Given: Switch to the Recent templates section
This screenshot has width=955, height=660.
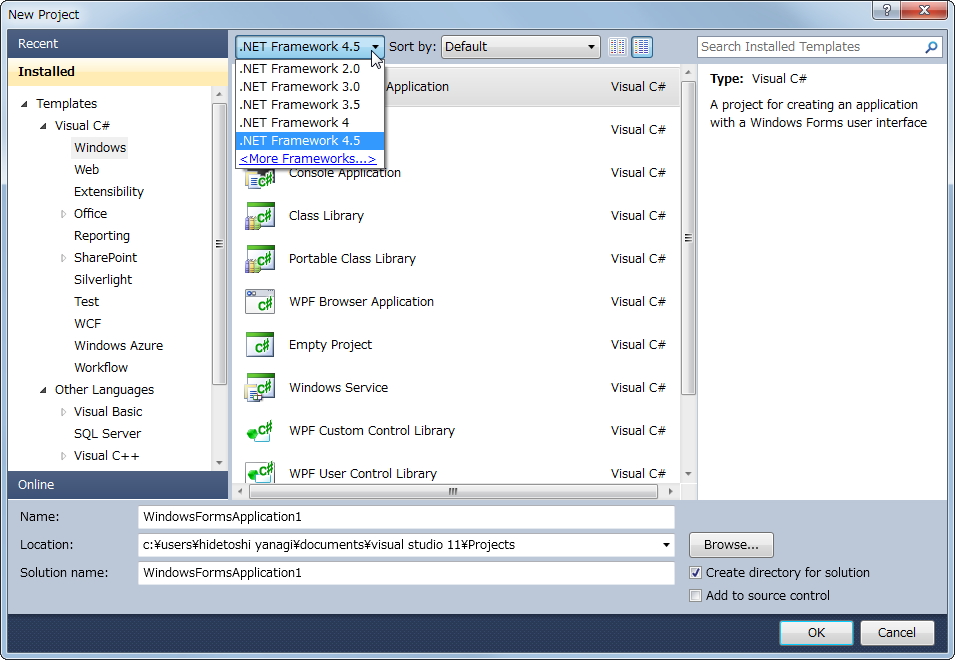Looking at the screenshot, I should 40,43.
